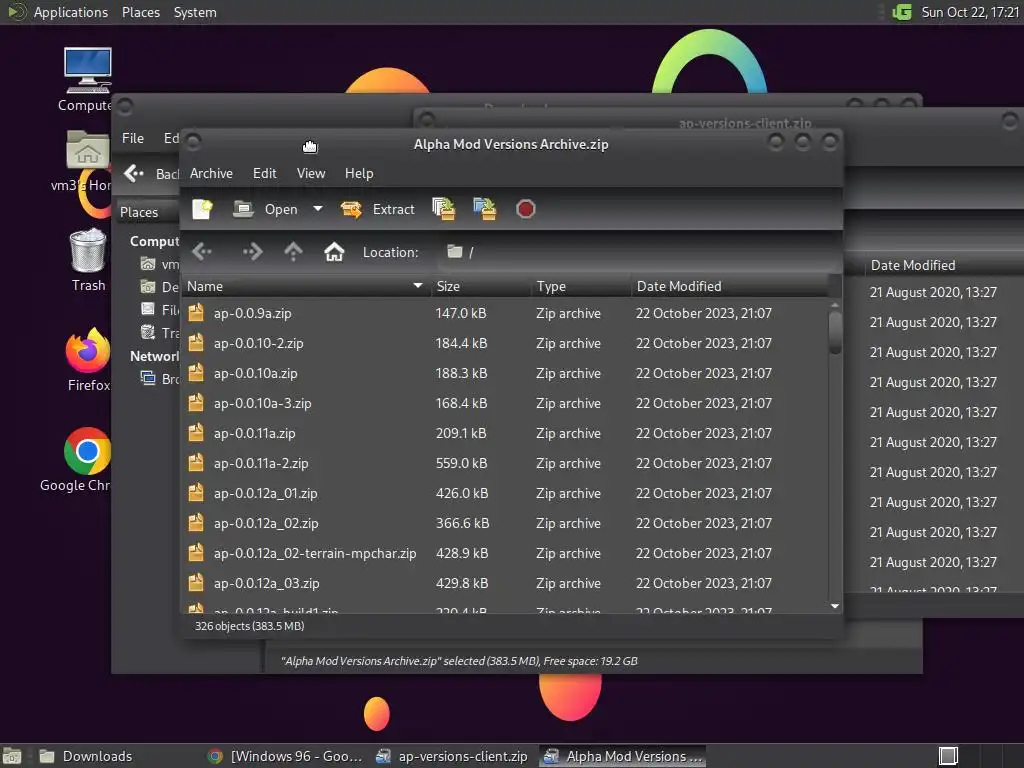This screenshot has width=1024, height=768.
Task: Click the Extract button
Action: click(x=377, y=209)
